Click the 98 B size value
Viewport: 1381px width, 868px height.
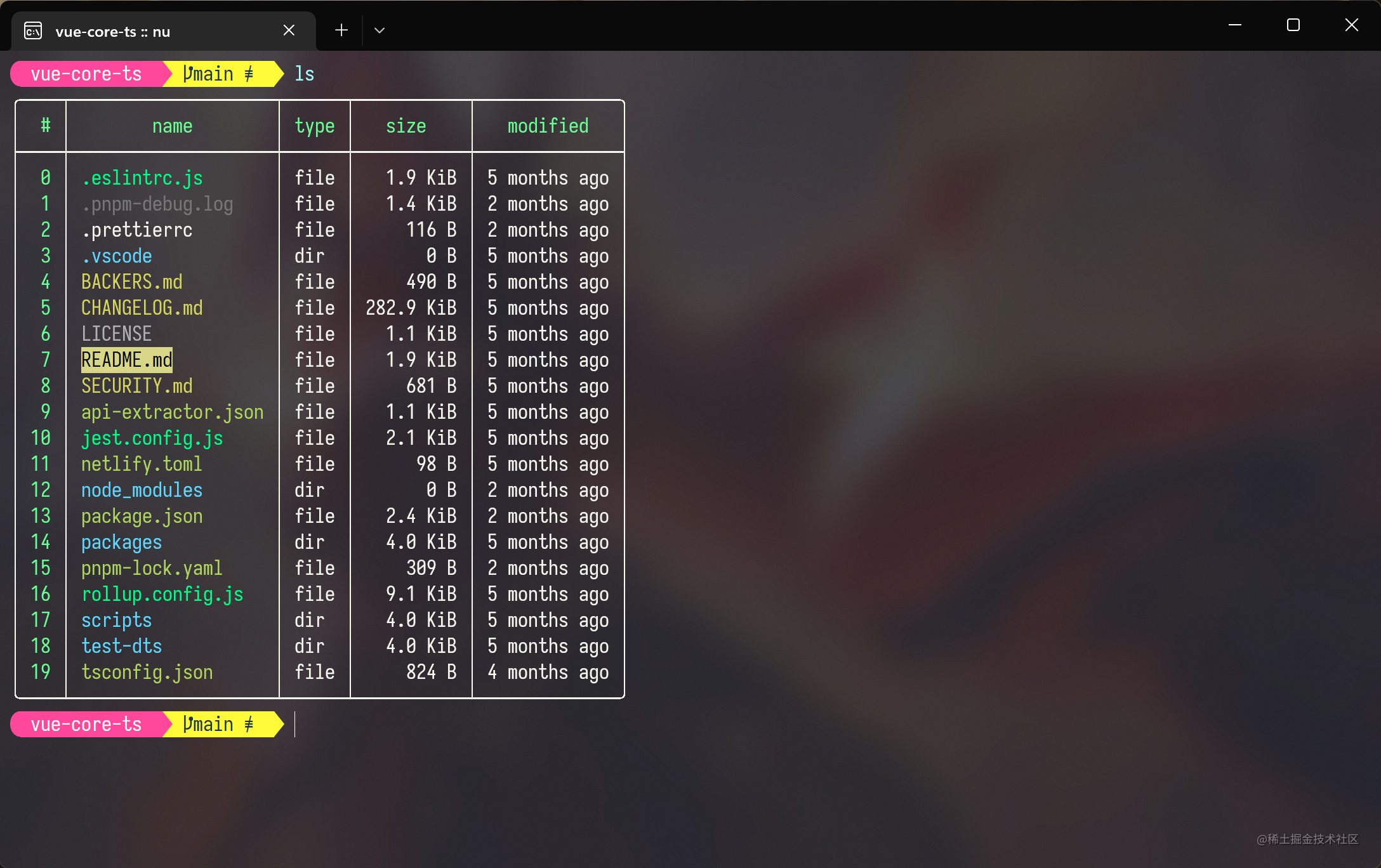[x=437, y=464]
